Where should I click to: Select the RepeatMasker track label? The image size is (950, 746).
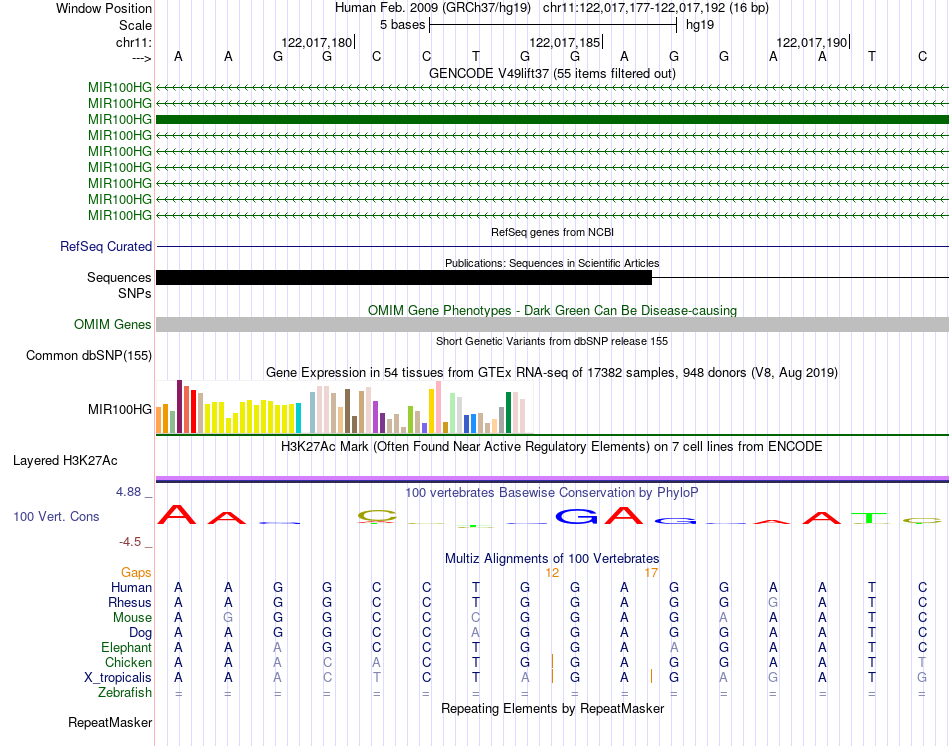point(110,722)
